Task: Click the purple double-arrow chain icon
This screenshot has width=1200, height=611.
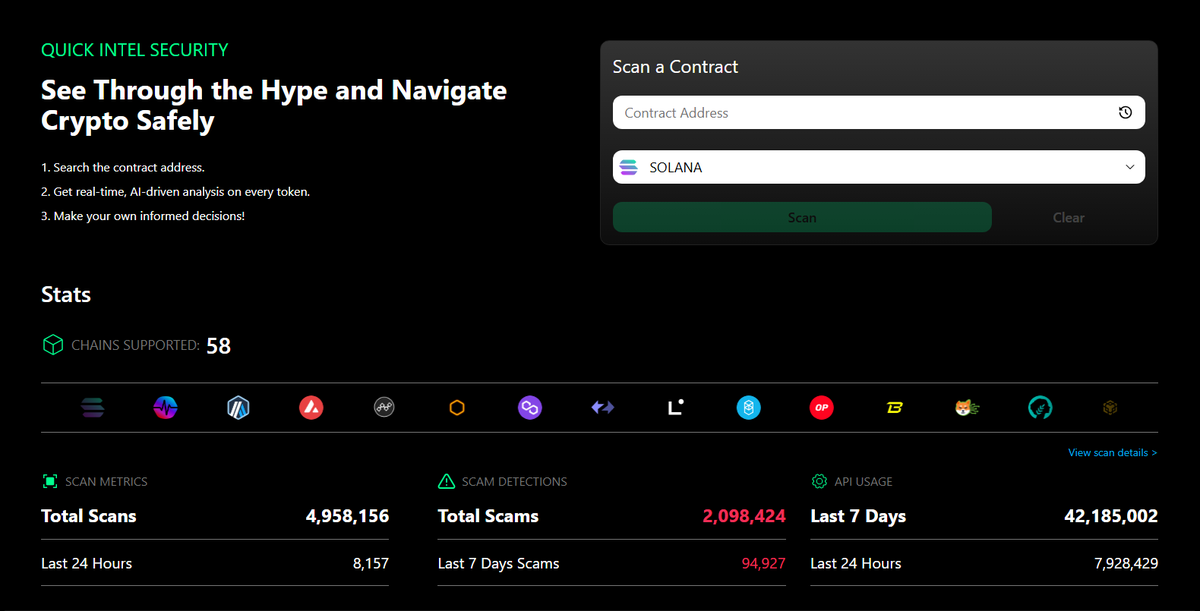Action: [x=603, y=408]
